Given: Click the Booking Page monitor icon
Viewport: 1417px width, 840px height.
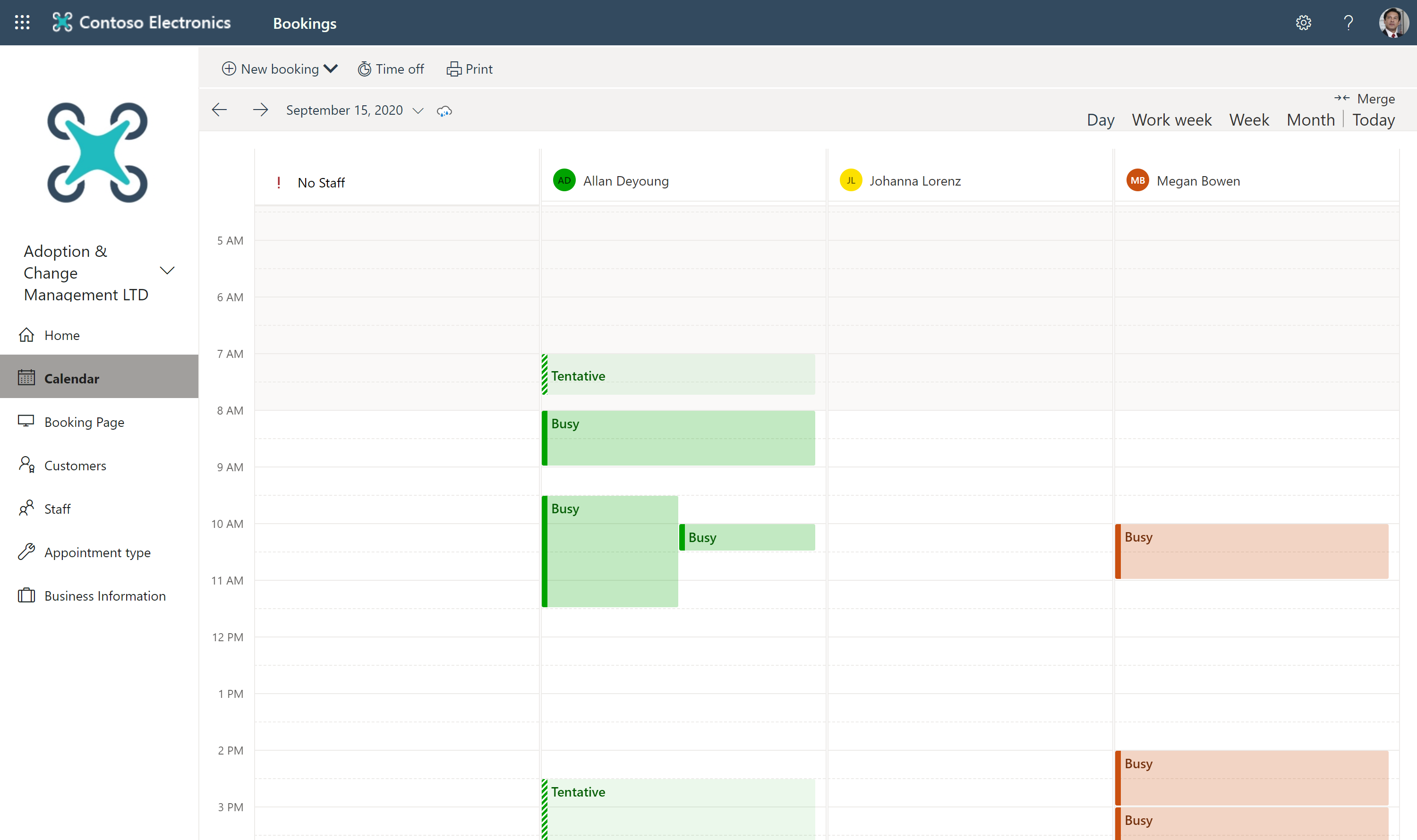Looking at the screenshot, I should click(26, 421).
